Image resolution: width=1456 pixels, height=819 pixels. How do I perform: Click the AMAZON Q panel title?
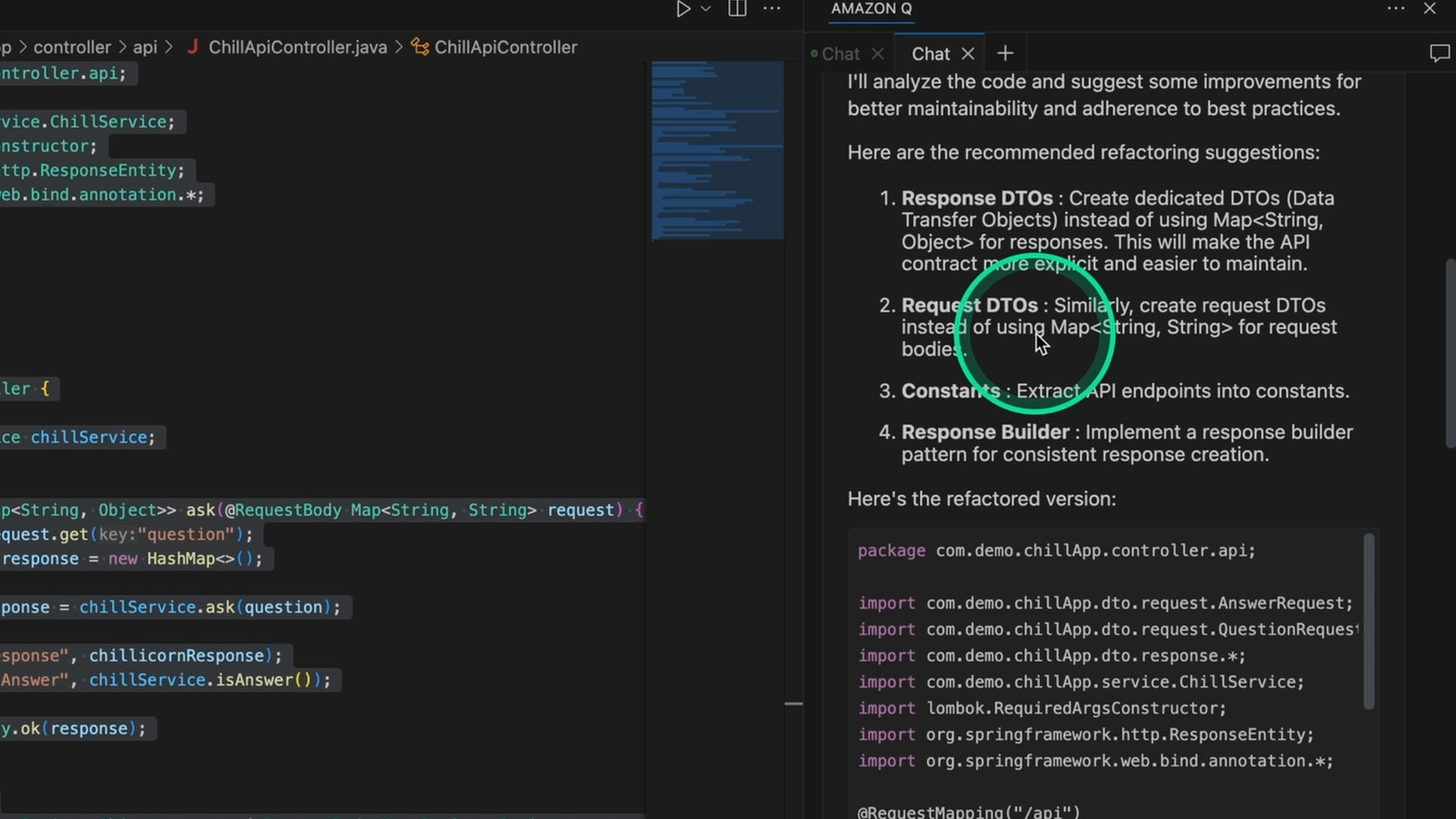[x=871, y=9]
